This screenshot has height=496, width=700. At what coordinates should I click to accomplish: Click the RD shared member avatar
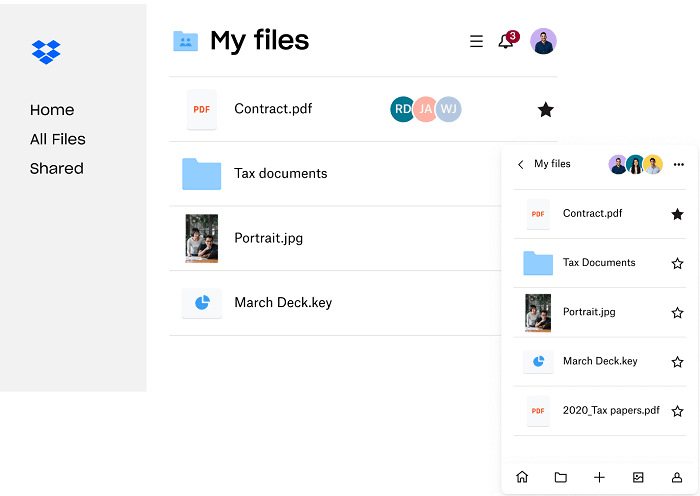click(x=402, y=109)
